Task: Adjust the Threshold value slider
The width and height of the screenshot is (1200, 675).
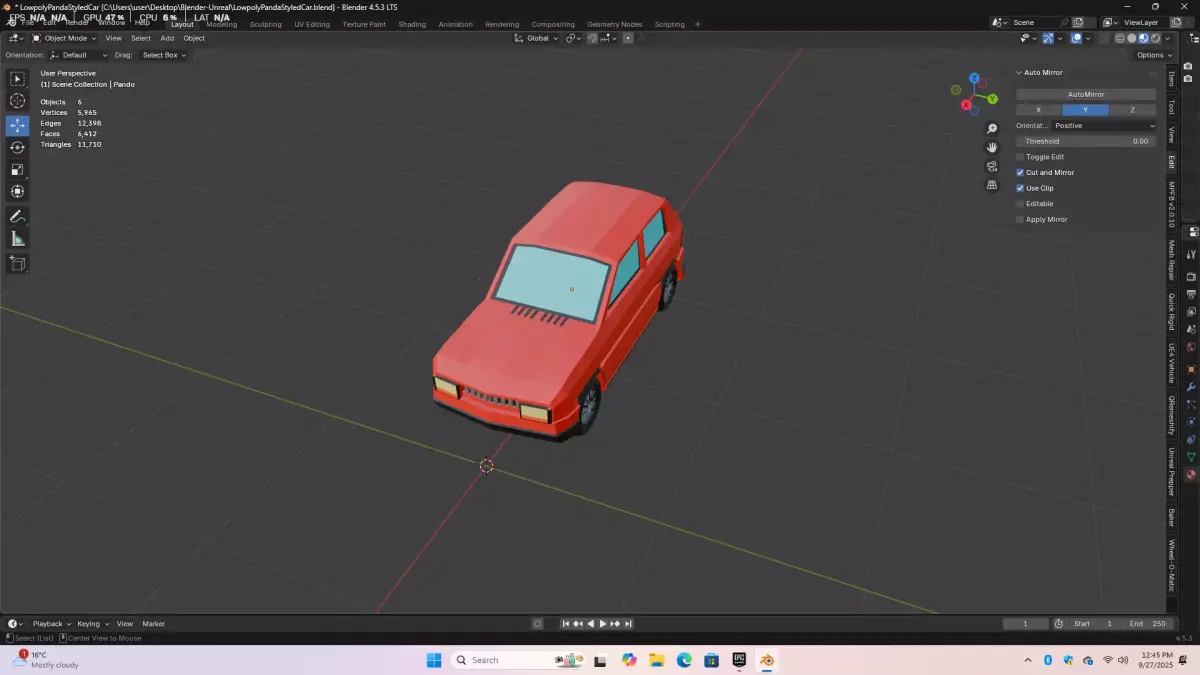Action: [1086, 141]
